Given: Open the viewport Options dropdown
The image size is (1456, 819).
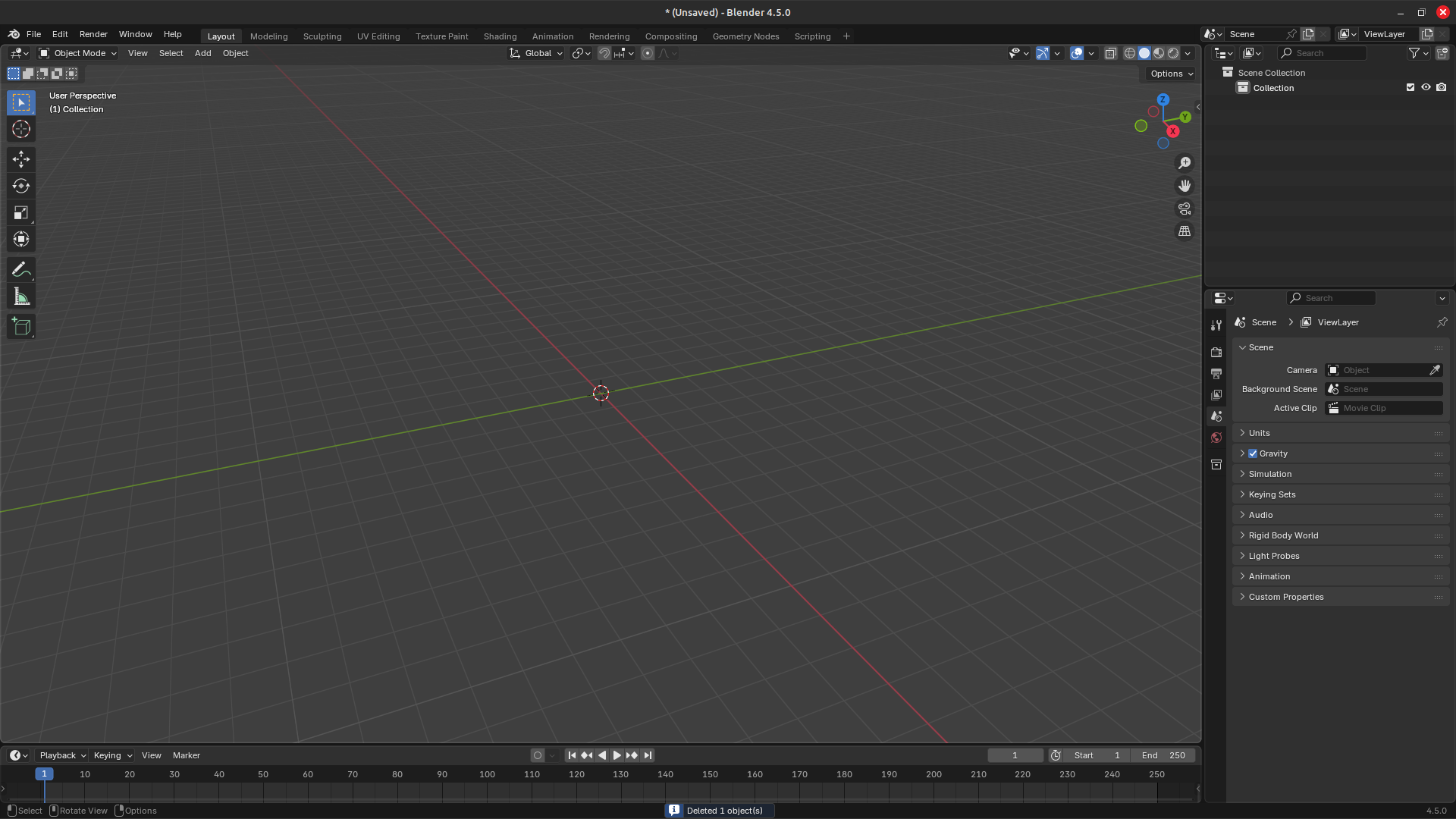Looking at the screenshot, I should (x=1172, y=74).
